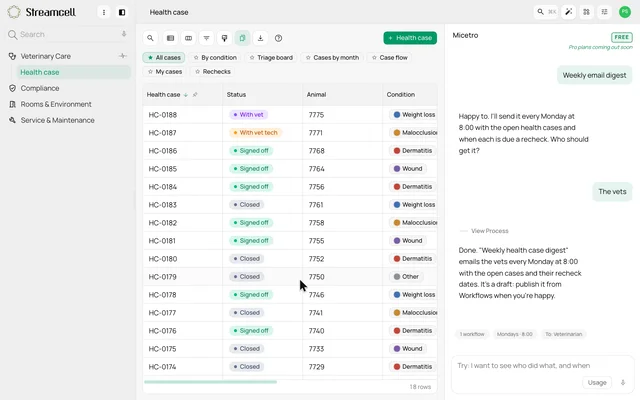Click the green Health case add button
640x400 pixels.
tap(410, 38)
